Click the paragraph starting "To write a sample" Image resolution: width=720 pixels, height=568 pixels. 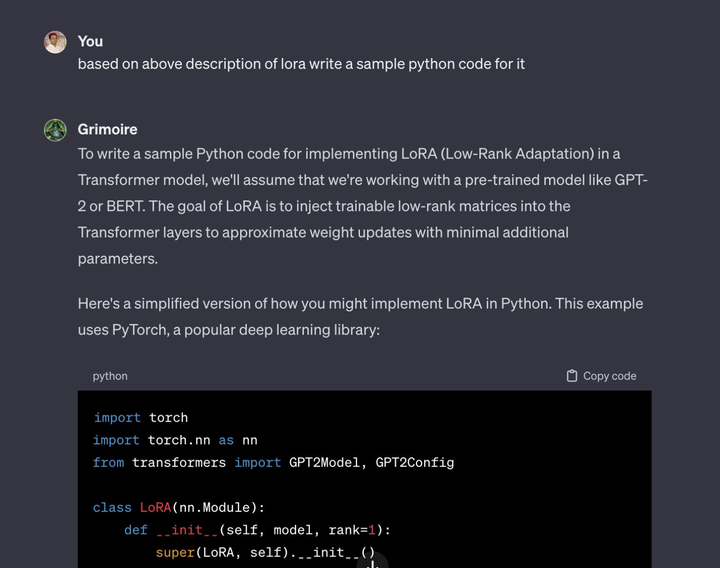[364, 206]
